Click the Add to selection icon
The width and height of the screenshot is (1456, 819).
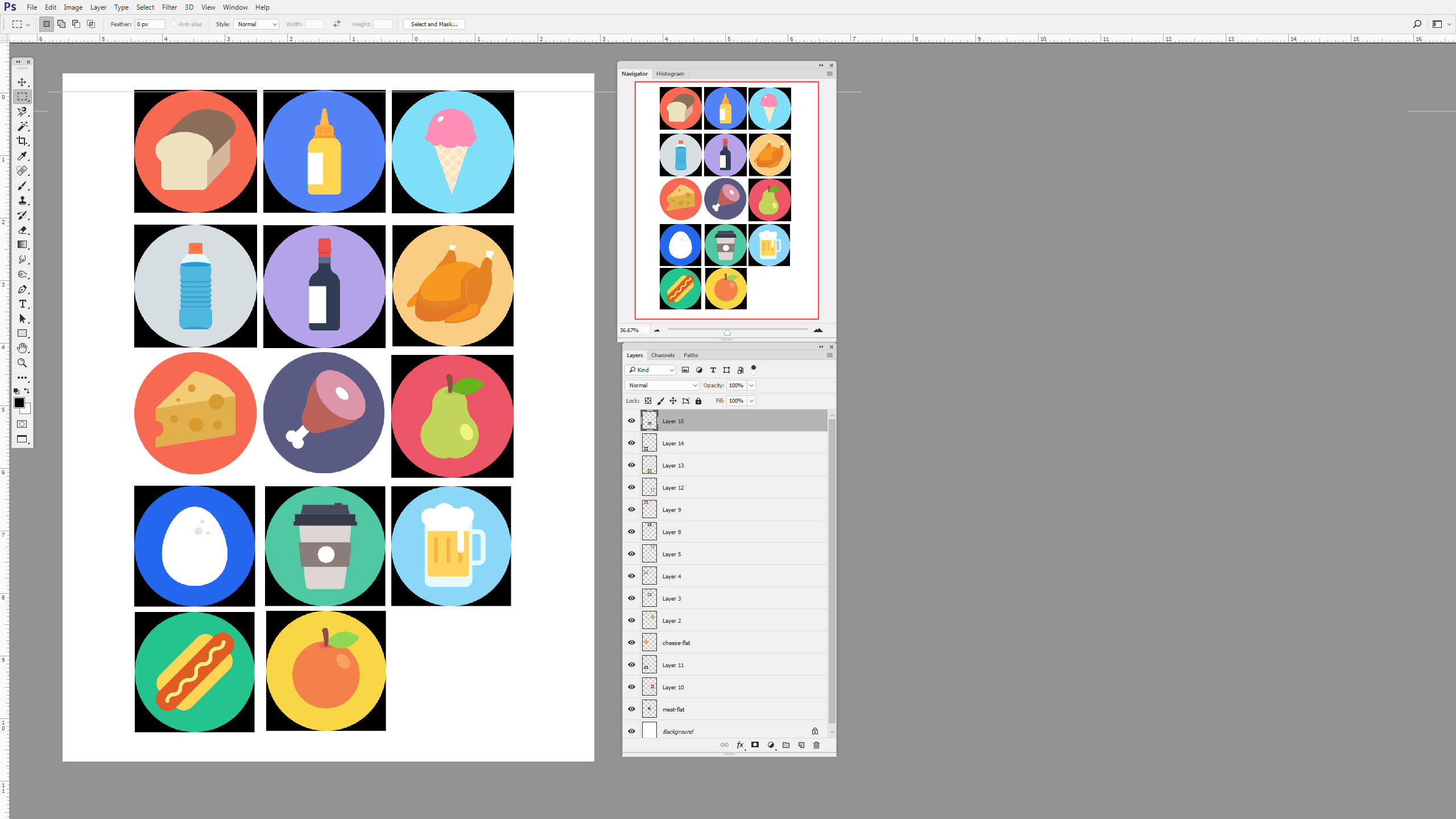[61, 24]
